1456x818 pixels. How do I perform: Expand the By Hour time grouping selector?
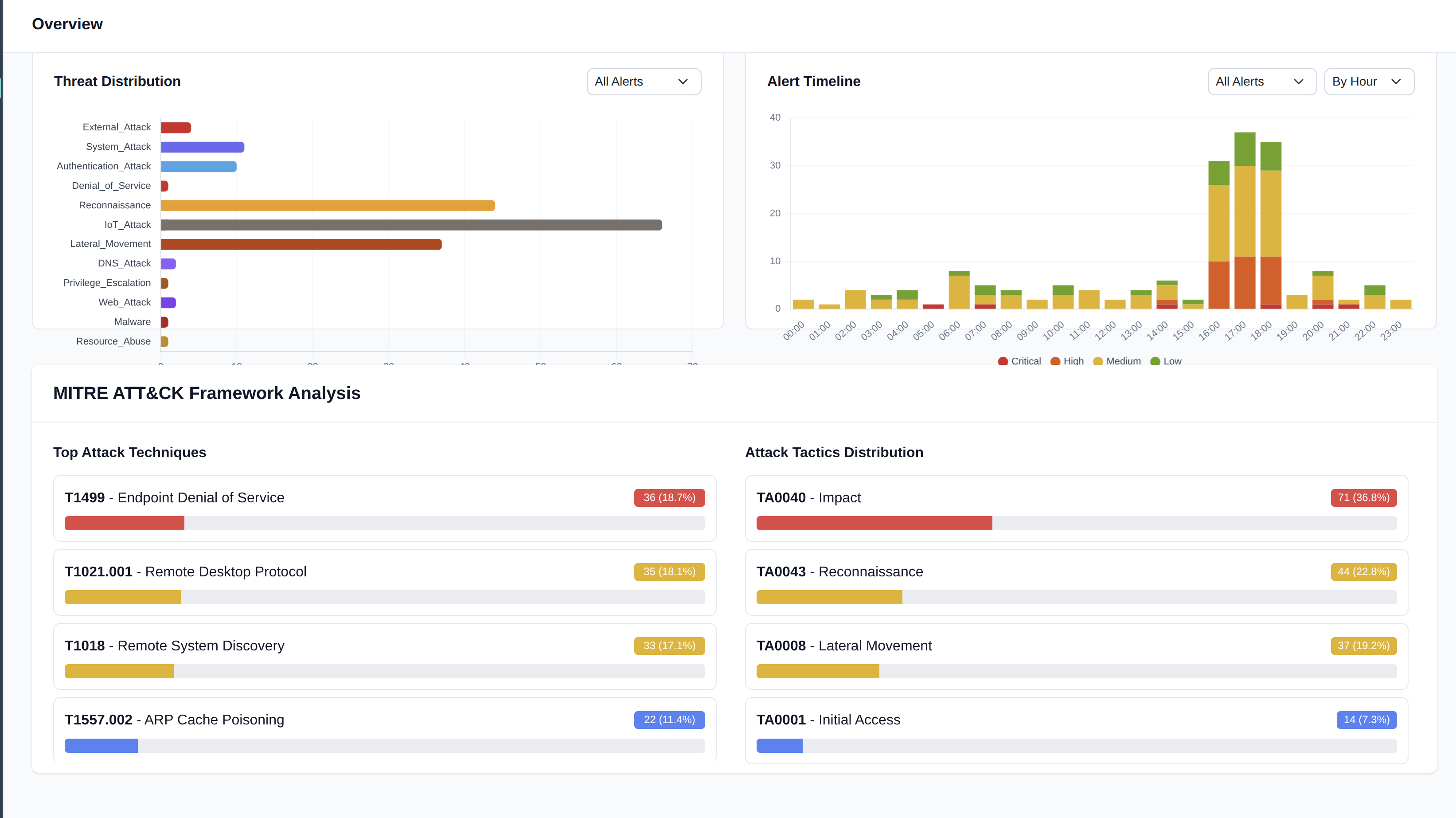click(1368, 82)
